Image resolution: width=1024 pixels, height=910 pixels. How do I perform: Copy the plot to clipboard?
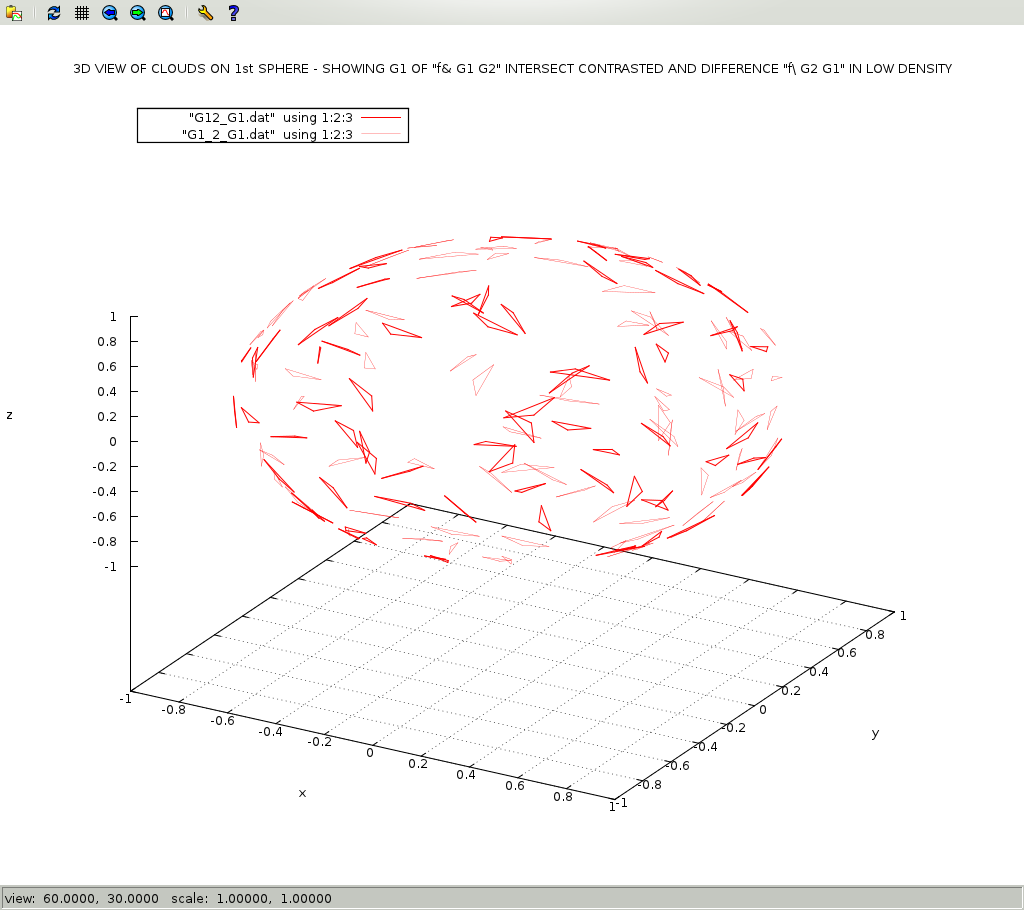pos(14,13)
